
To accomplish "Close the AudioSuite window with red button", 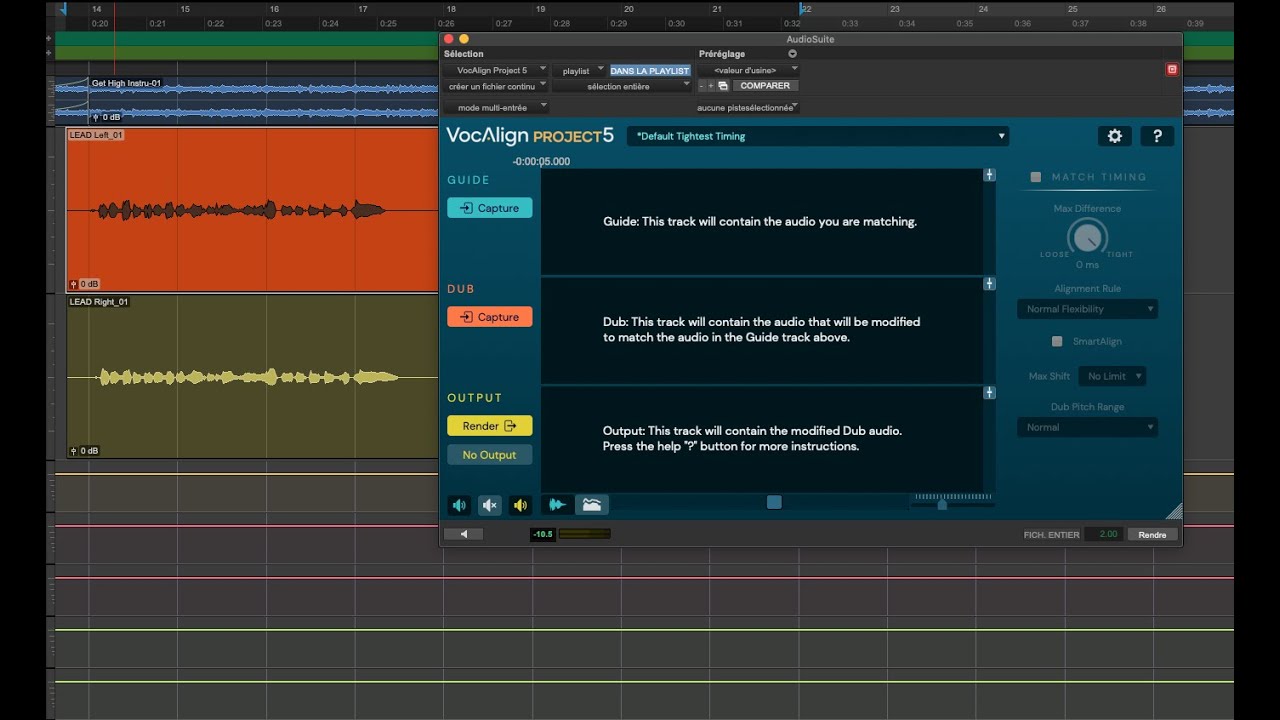I will pyautogui.click(x=448, y=39).
